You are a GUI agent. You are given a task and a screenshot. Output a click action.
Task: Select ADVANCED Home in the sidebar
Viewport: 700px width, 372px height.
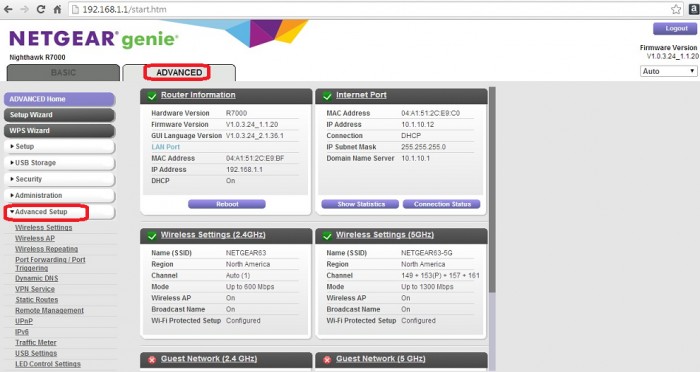tap(59, 99)
